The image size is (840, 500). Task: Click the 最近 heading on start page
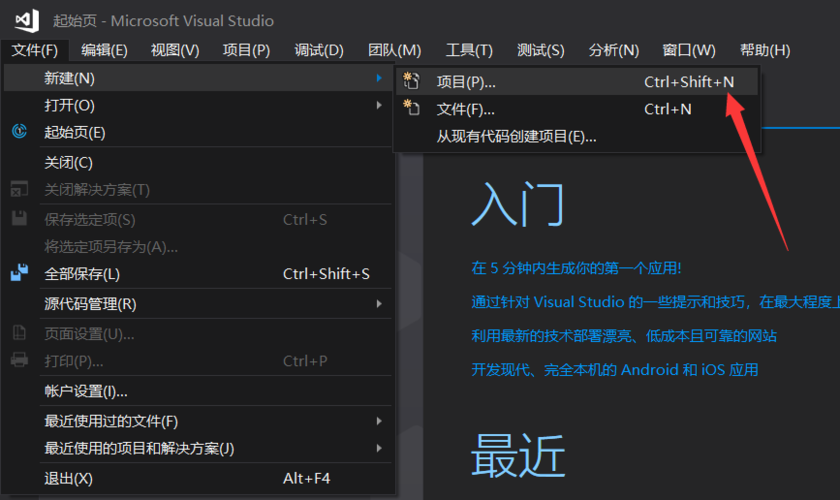click(x=518, y=456)
